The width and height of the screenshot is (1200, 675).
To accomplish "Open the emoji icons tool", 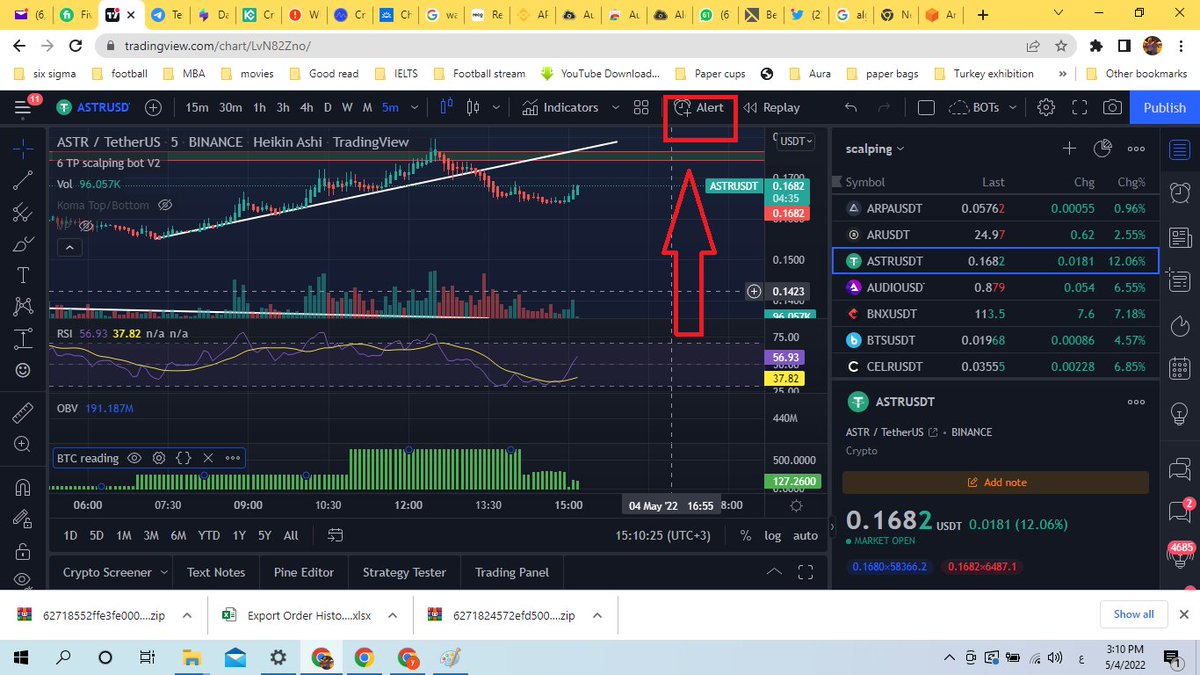I will tap(23, 370).
